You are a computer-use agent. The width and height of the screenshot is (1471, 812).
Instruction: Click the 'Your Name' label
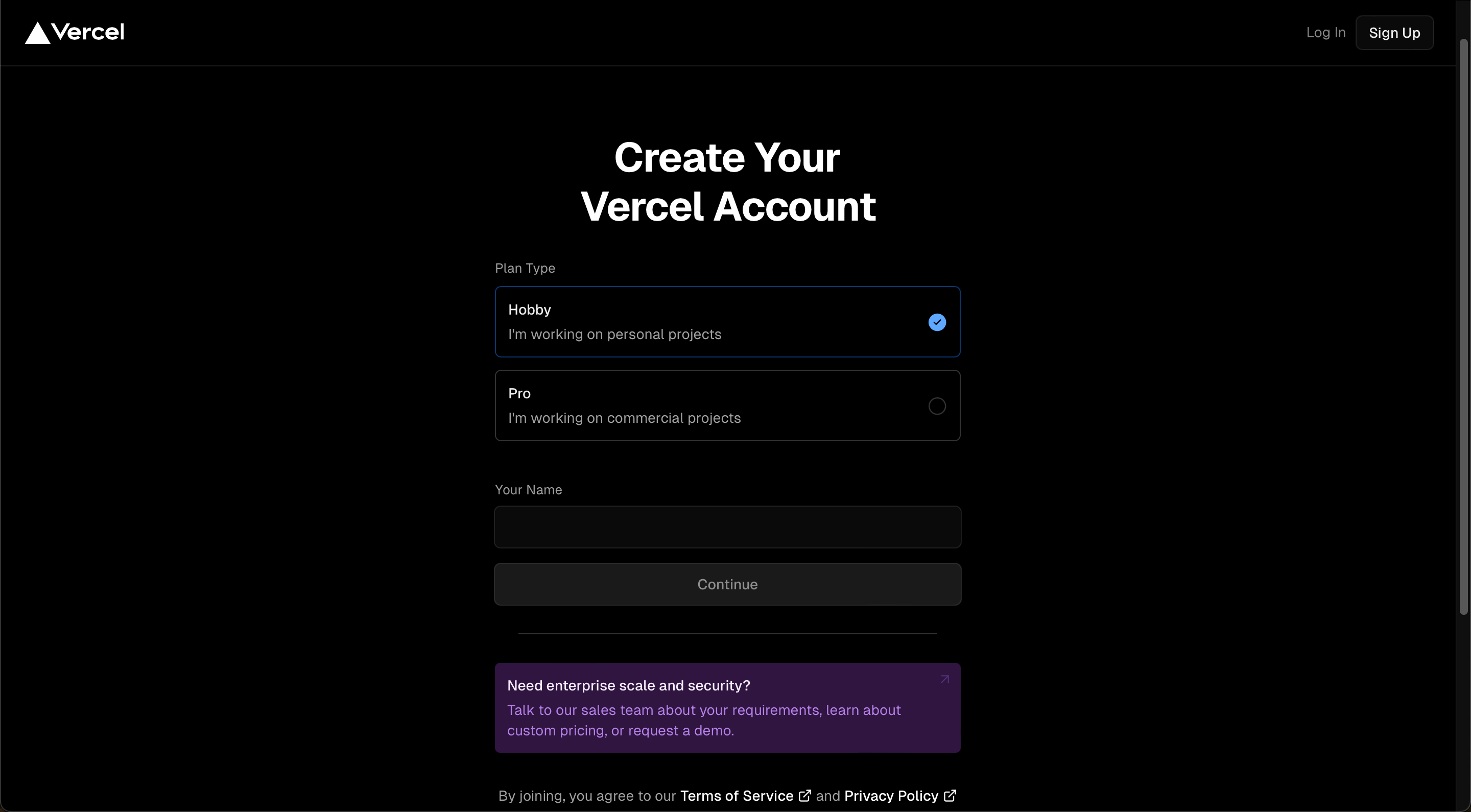(528, 489)
